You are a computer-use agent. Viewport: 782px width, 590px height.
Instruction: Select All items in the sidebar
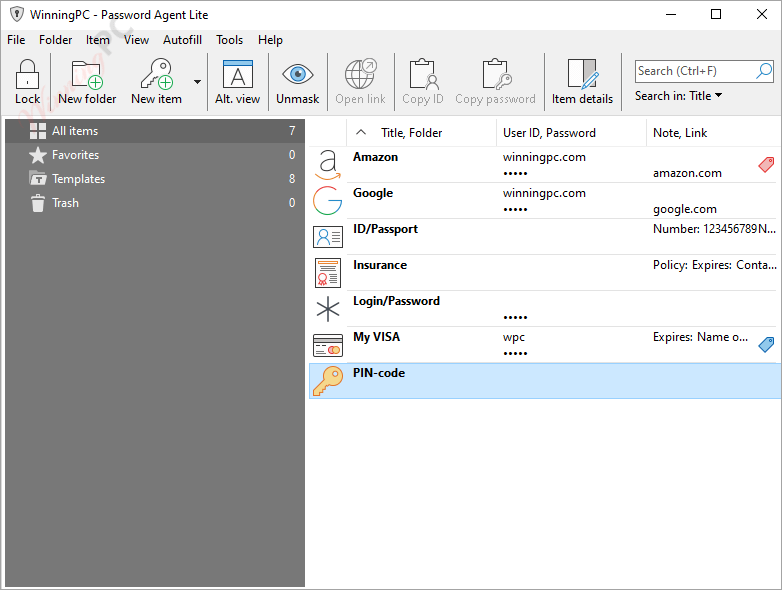tap(155, 131)
